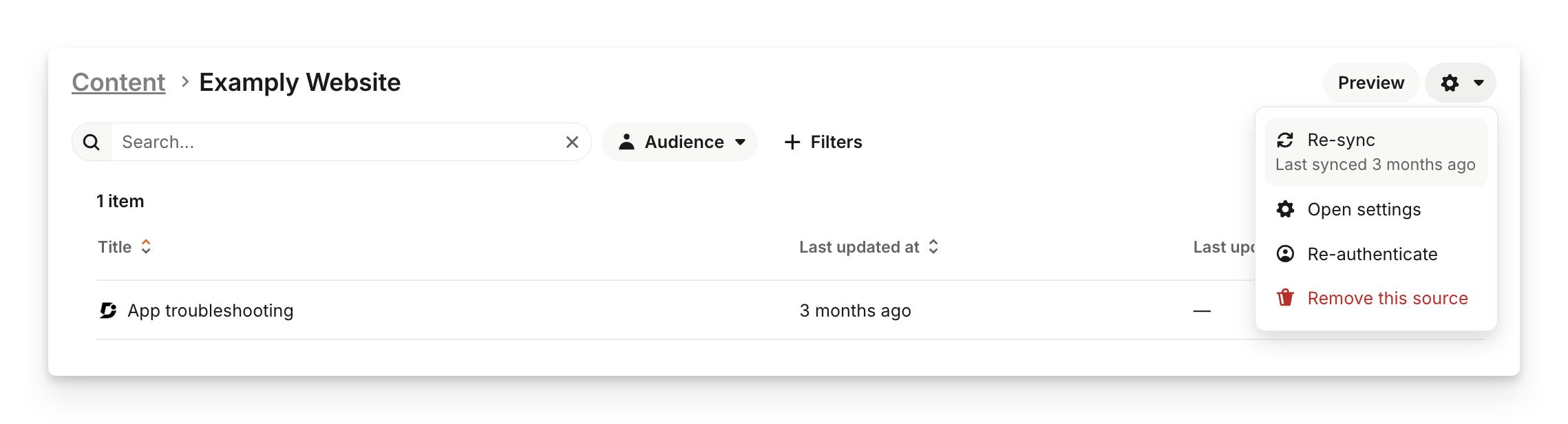Click the App troubleshooting article icon

click(x=108, y=310)
